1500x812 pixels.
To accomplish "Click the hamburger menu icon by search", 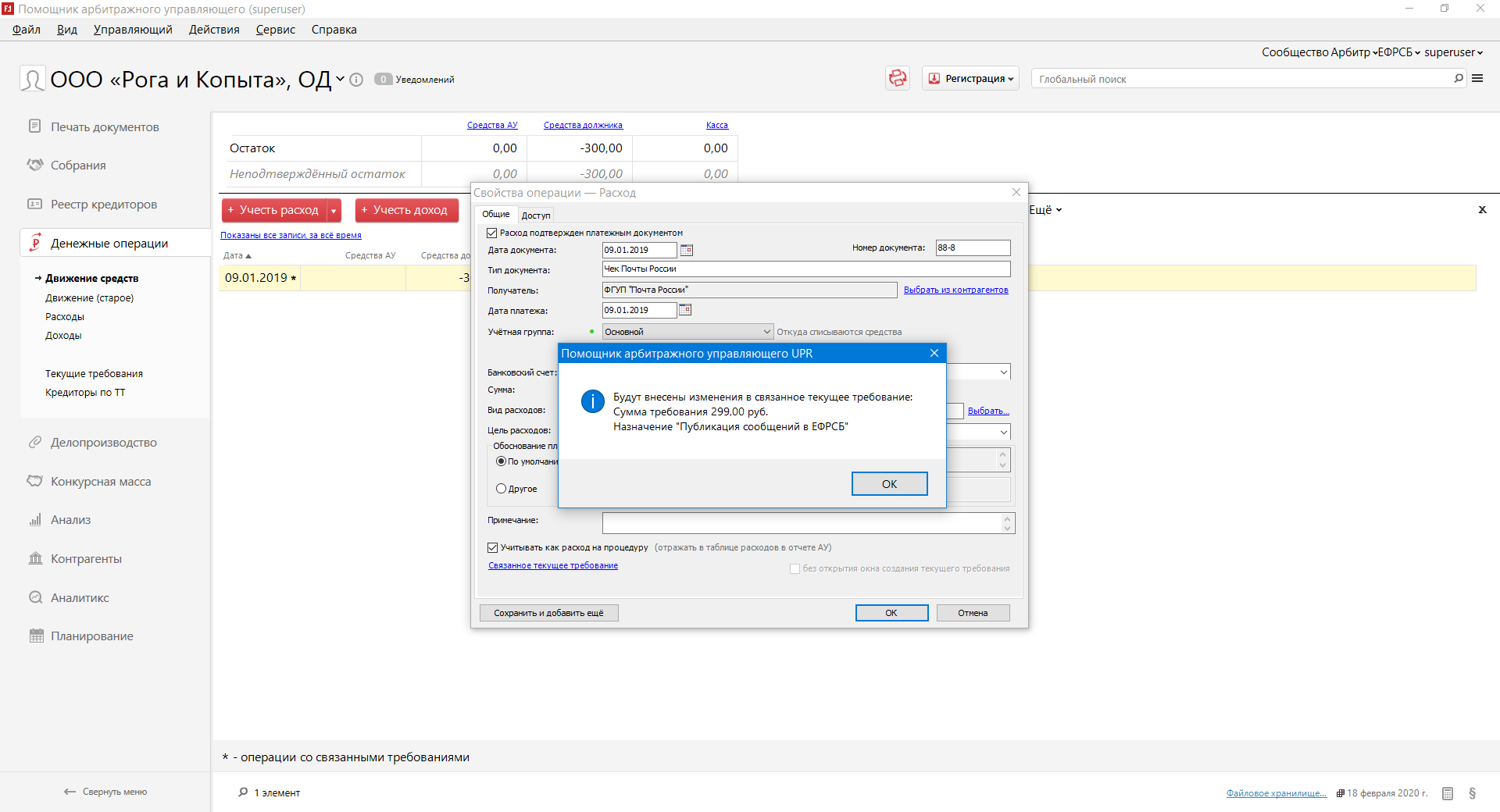I will tap(1477, 78).
